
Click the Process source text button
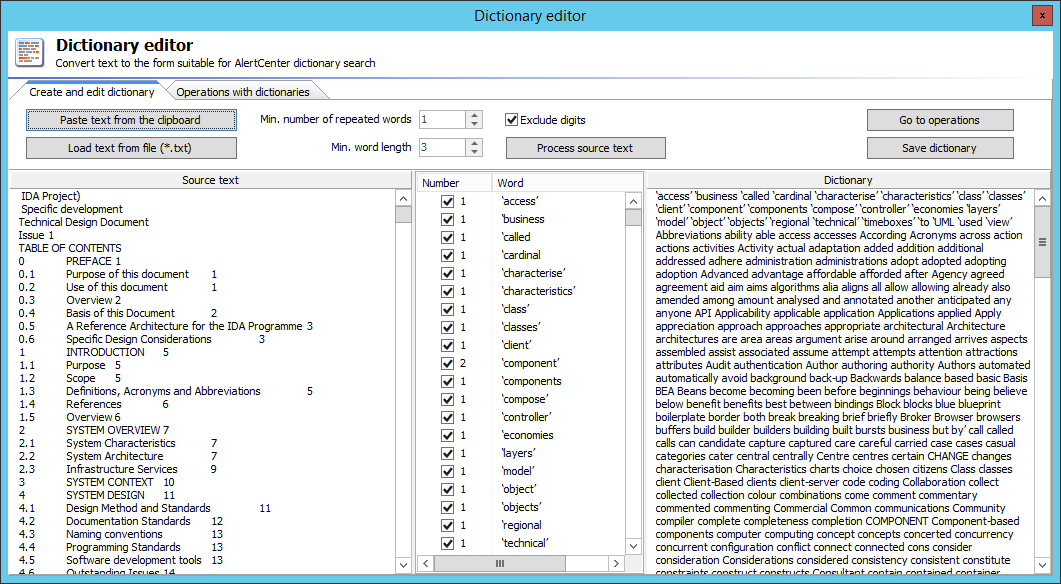[585, 148]
